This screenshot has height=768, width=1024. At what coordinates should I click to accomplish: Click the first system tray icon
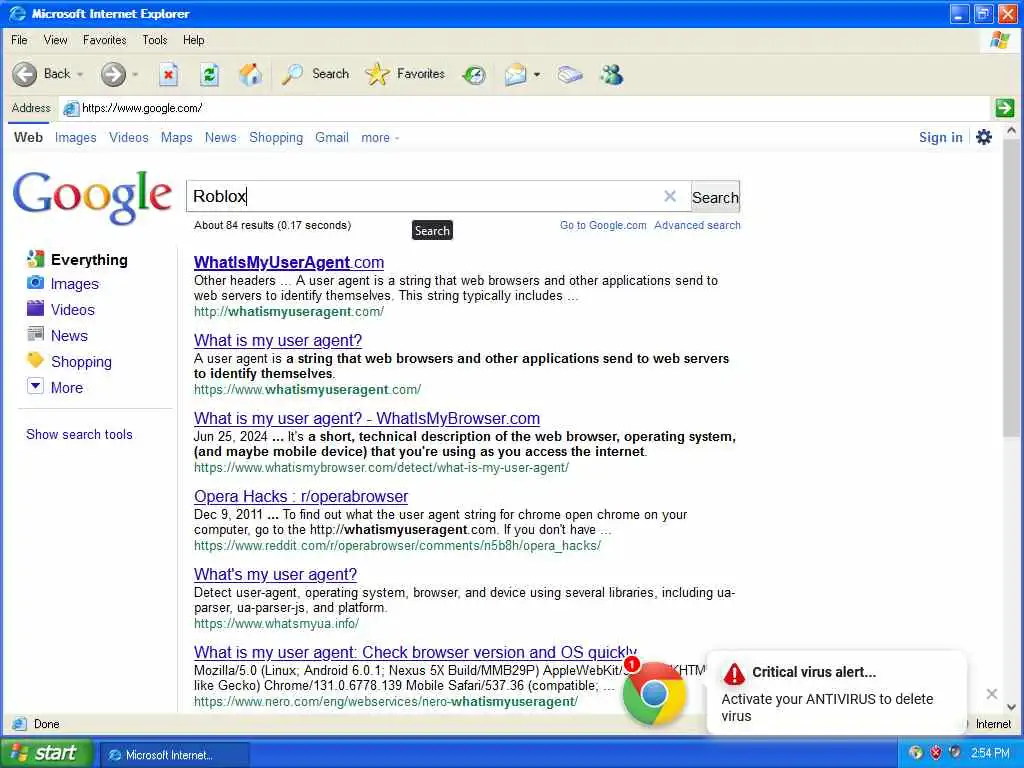click(916, 752)
